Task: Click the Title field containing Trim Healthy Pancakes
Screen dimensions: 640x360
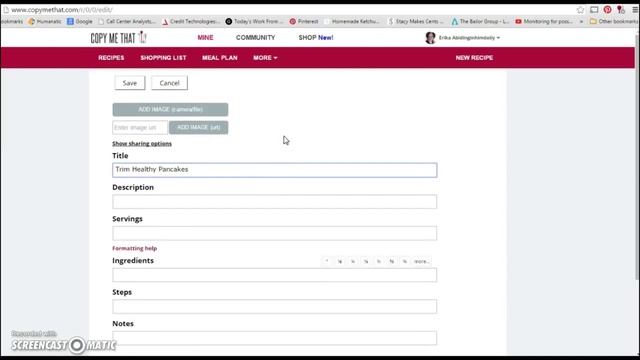Action: (x=275, y=170)
